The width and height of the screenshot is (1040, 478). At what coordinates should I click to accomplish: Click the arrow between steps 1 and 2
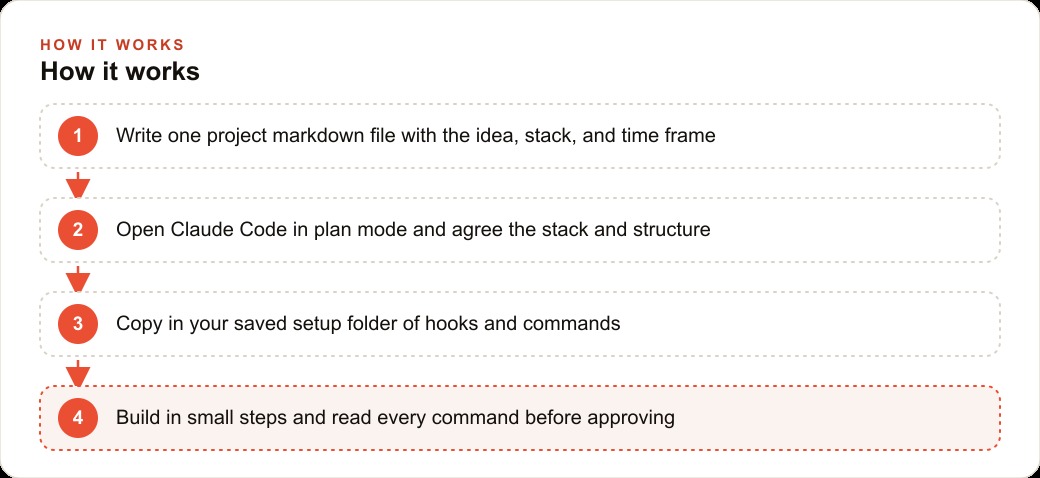tap(78, 185)
